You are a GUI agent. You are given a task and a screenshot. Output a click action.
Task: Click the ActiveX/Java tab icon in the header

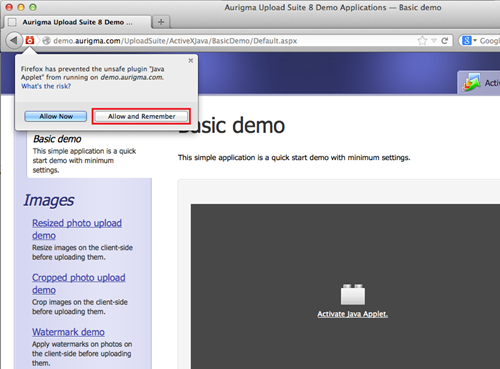(471, 83)
